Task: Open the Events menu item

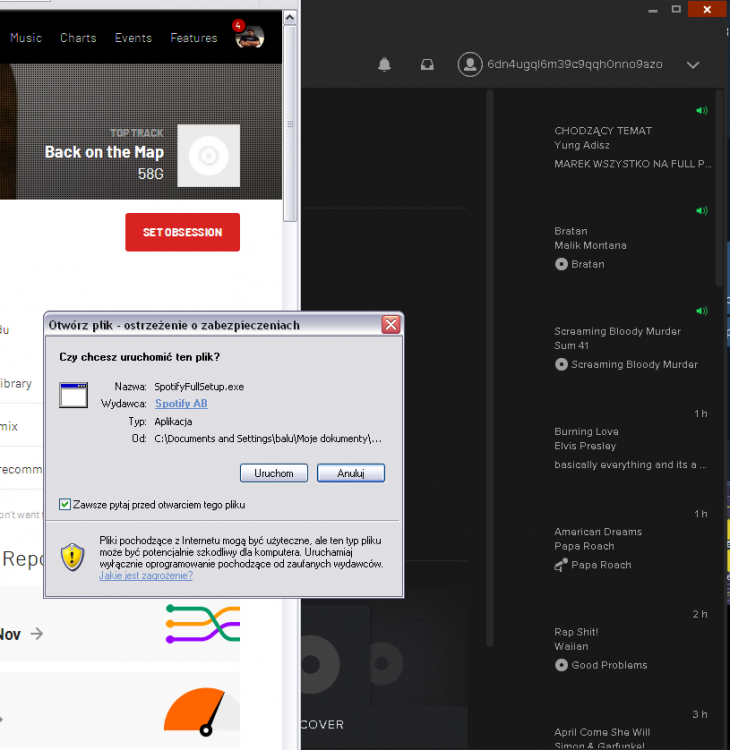Action: pyautogui.click(x=133, y=38)
